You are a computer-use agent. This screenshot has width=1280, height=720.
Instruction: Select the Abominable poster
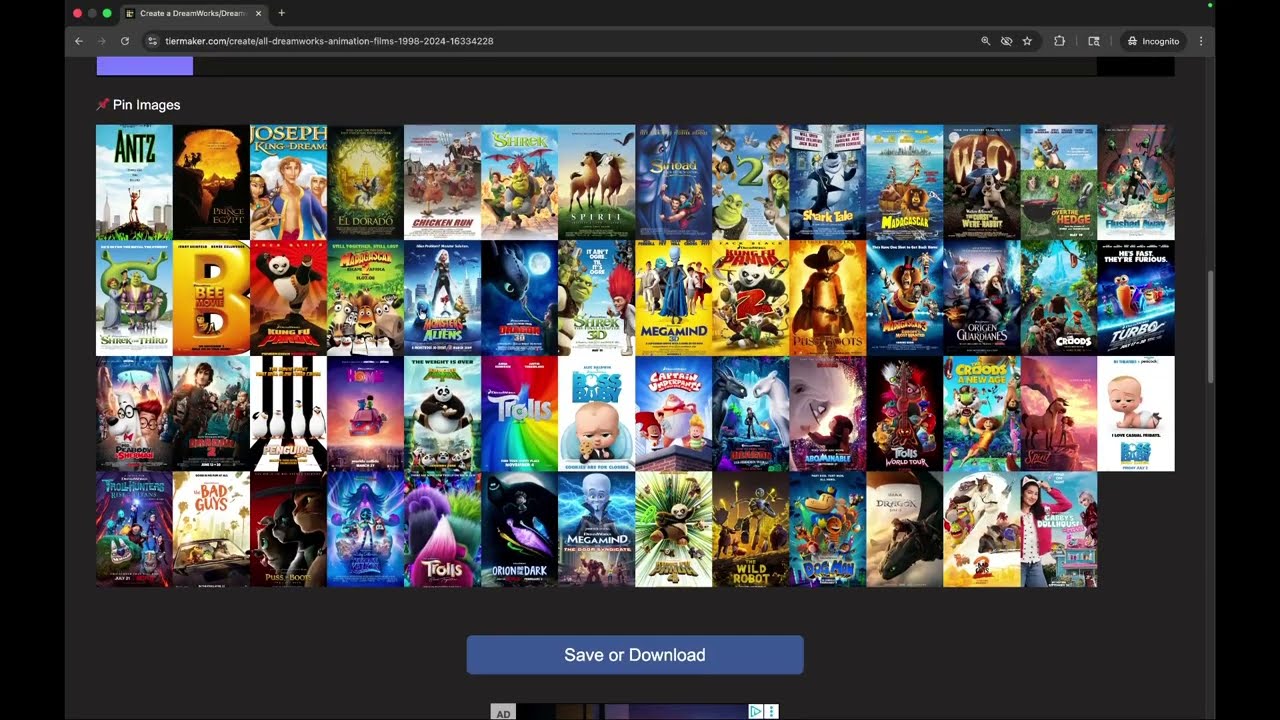pos(827,414)
